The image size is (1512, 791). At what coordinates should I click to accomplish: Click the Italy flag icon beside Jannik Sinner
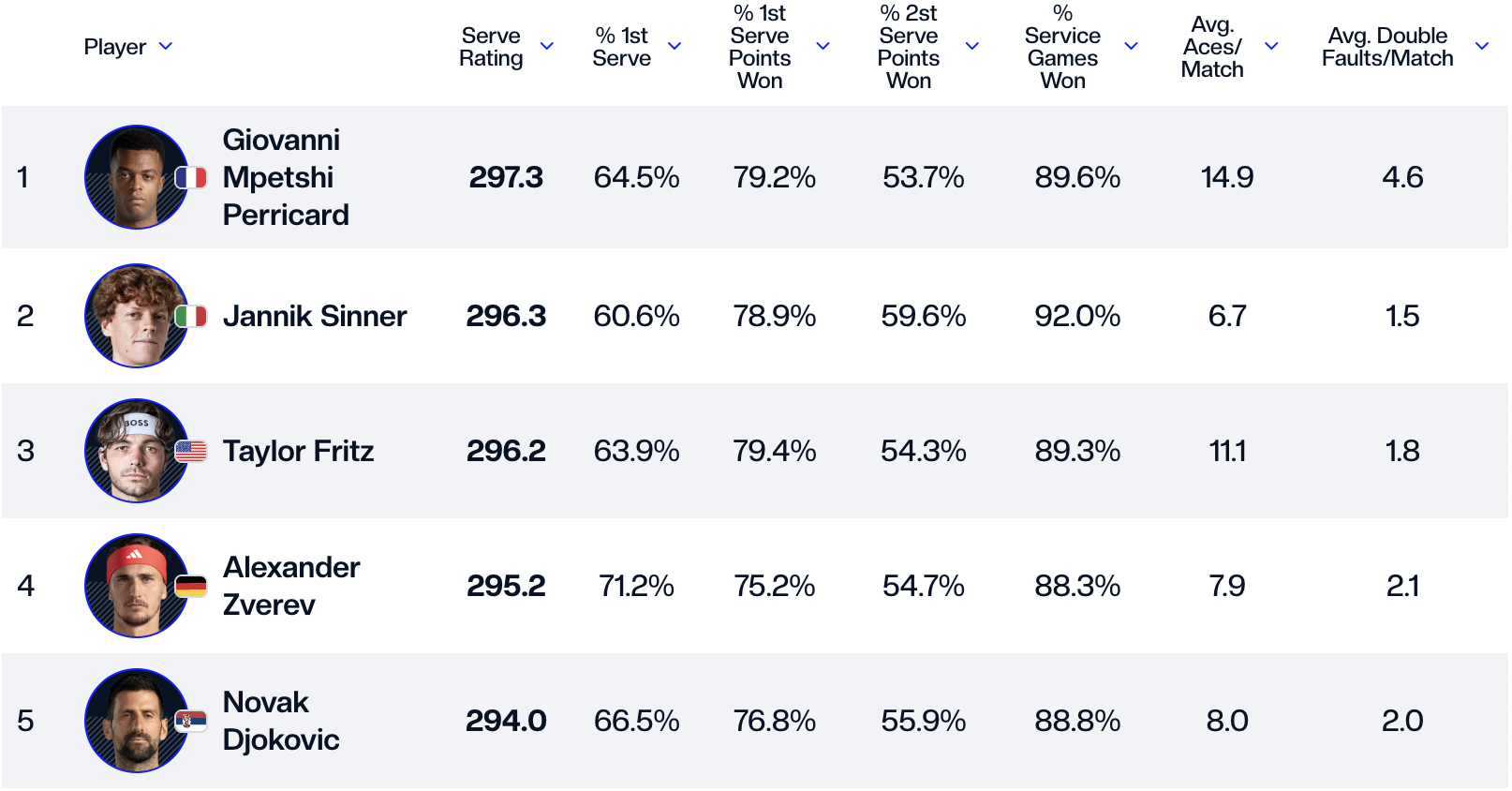pyautogui.click(x=191, y=316)
